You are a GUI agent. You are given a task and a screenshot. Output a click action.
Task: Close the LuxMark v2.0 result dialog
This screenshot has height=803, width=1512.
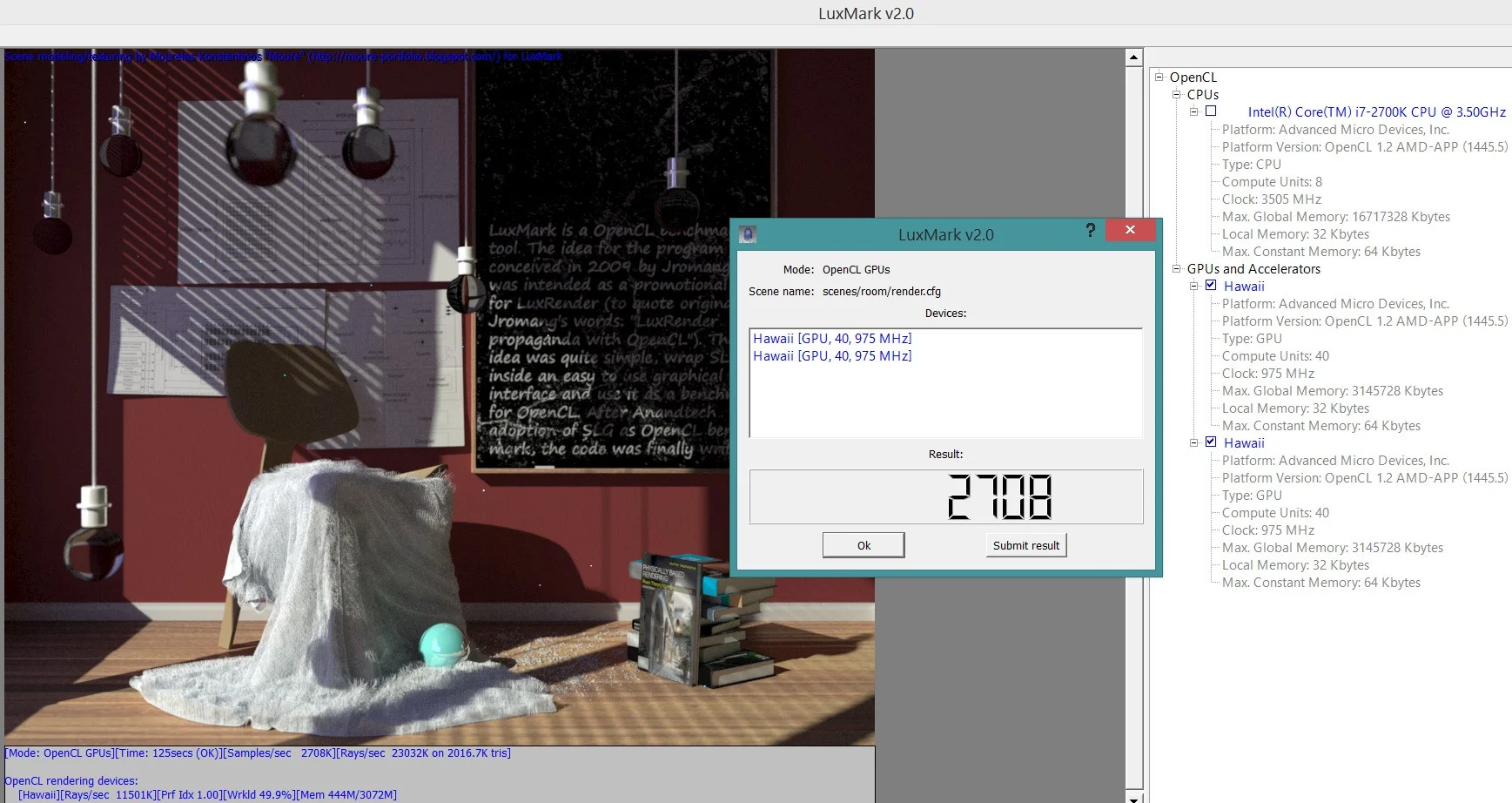point(1130,230)
